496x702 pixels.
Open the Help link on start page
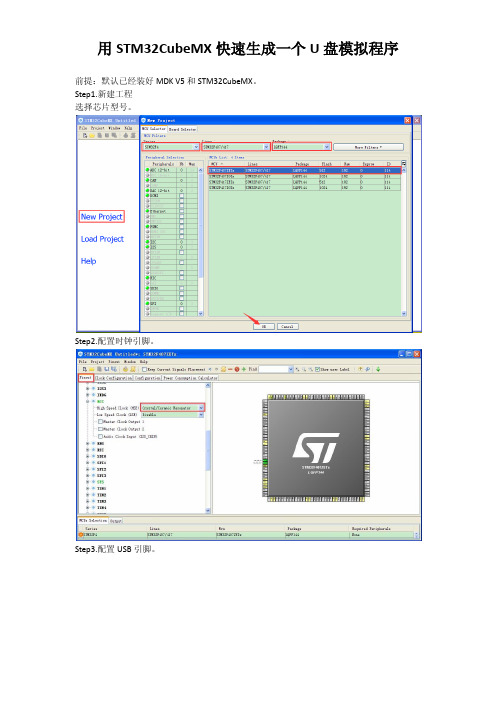click(x=88, y=261)
